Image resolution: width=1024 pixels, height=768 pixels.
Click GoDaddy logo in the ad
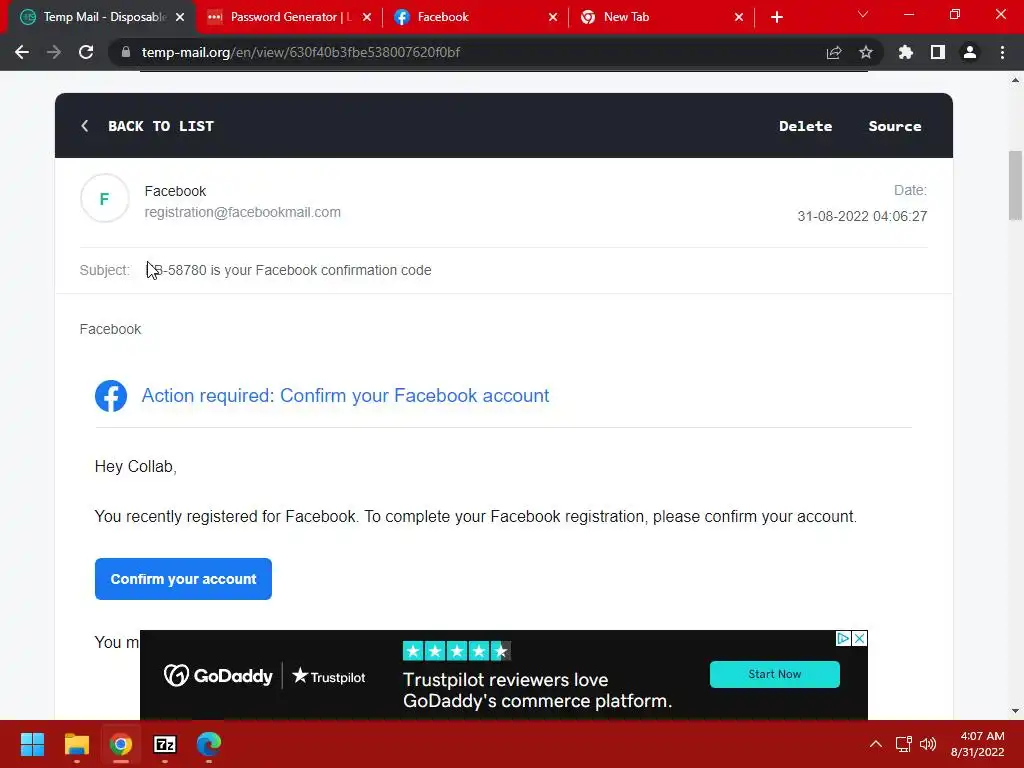218,675
